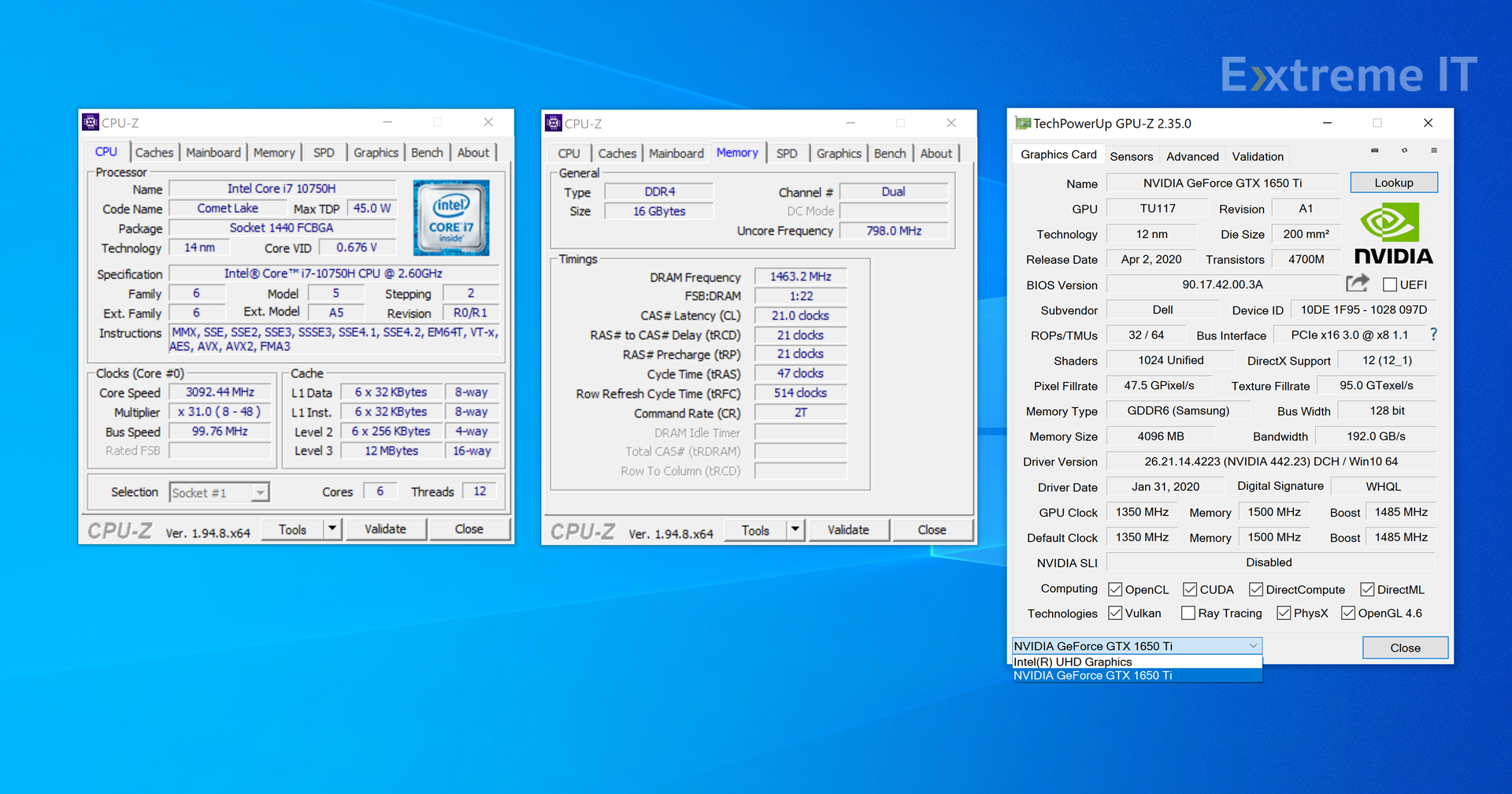This screenshot has width=1512, height=794.
Task: Open Tools dropdown arrow in Memory CPU-Z
Action: tap(795, 529)
